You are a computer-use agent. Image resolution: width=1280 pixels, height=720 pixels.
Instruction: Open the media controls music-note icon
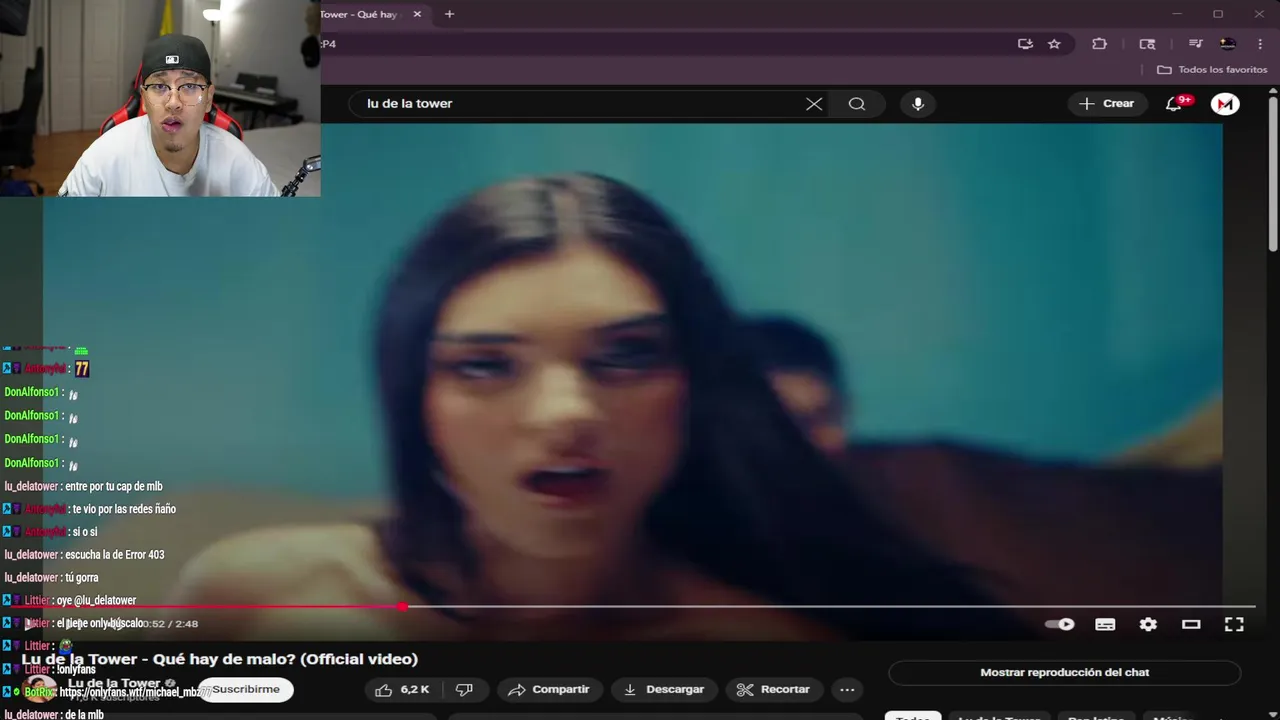pyautogui.click(x=1195, y=44)
